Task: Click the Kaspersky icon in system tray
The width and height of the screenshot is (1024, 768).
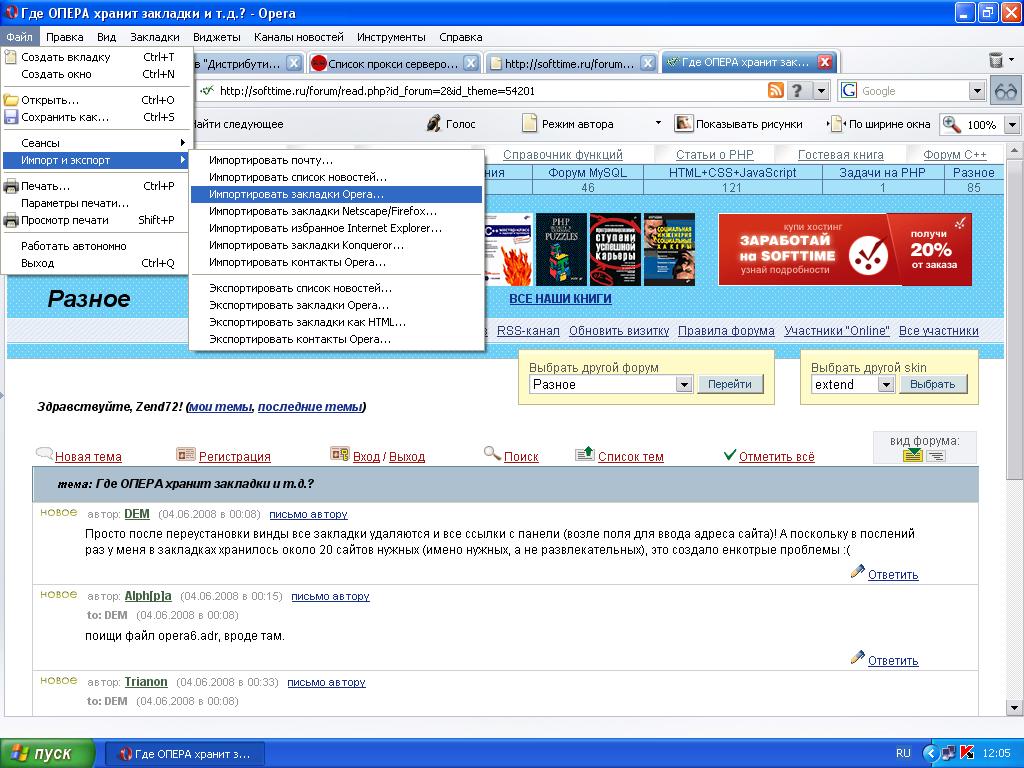Action: pyautogui.click(x=967, y=752)
